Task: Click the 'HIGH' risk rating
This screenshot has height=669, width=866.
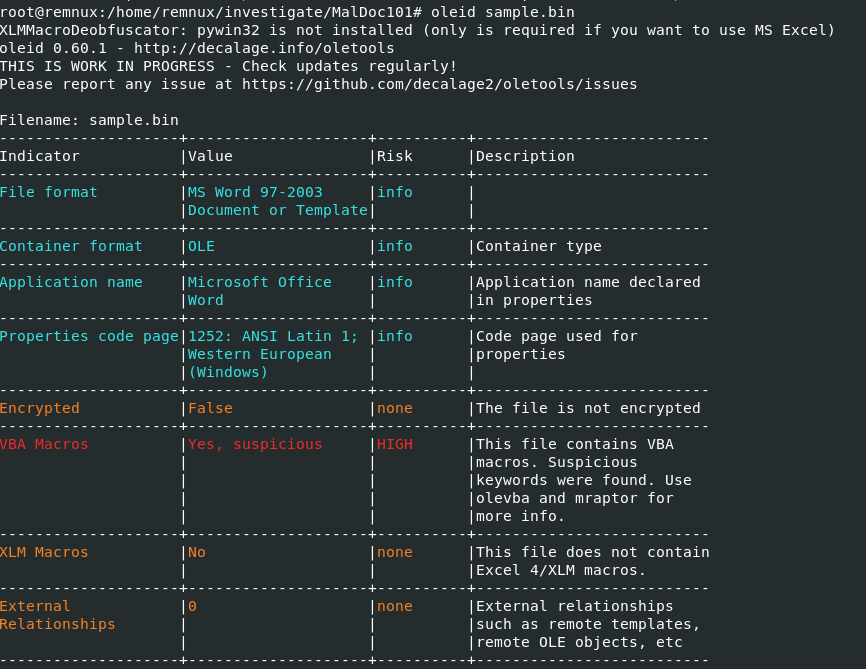Action: [x=394, y=444]
